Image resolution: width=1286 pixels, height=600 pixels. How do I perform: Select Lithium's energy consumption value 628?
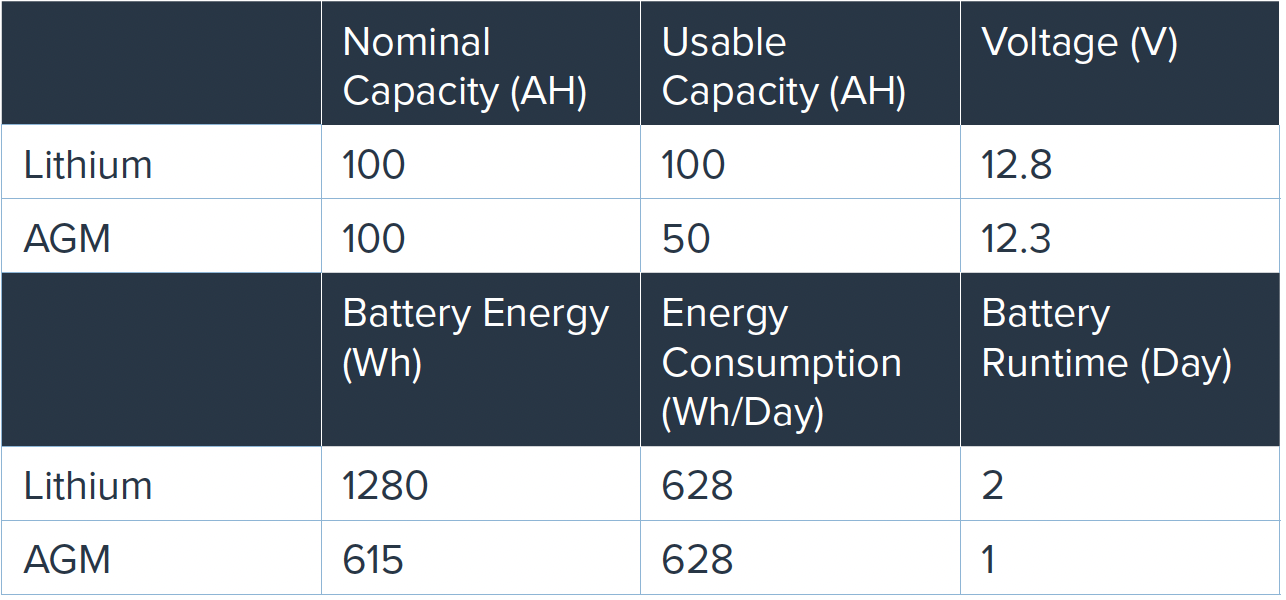coord(697,485)
